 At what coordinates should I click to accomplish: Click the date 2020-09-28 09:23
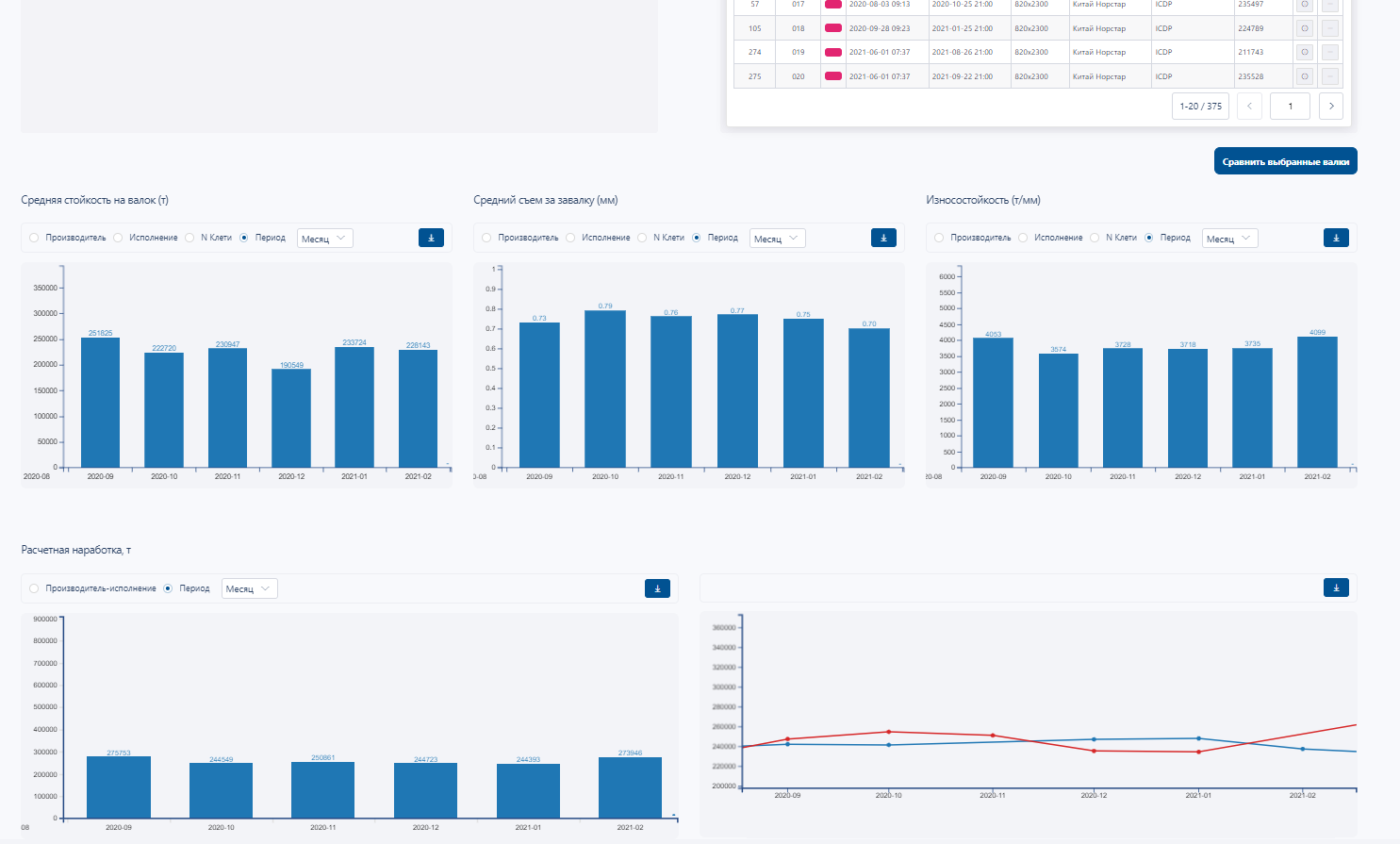click(x=880, y=28)
